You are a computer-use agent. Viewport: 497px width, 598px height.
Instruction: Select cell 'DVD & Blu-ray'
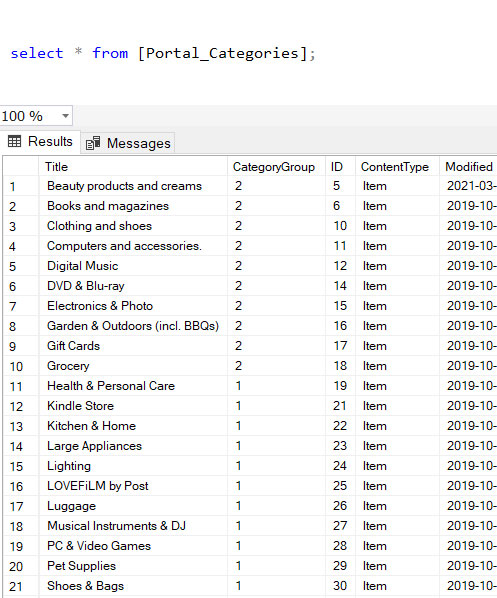(x=133, y=286)
